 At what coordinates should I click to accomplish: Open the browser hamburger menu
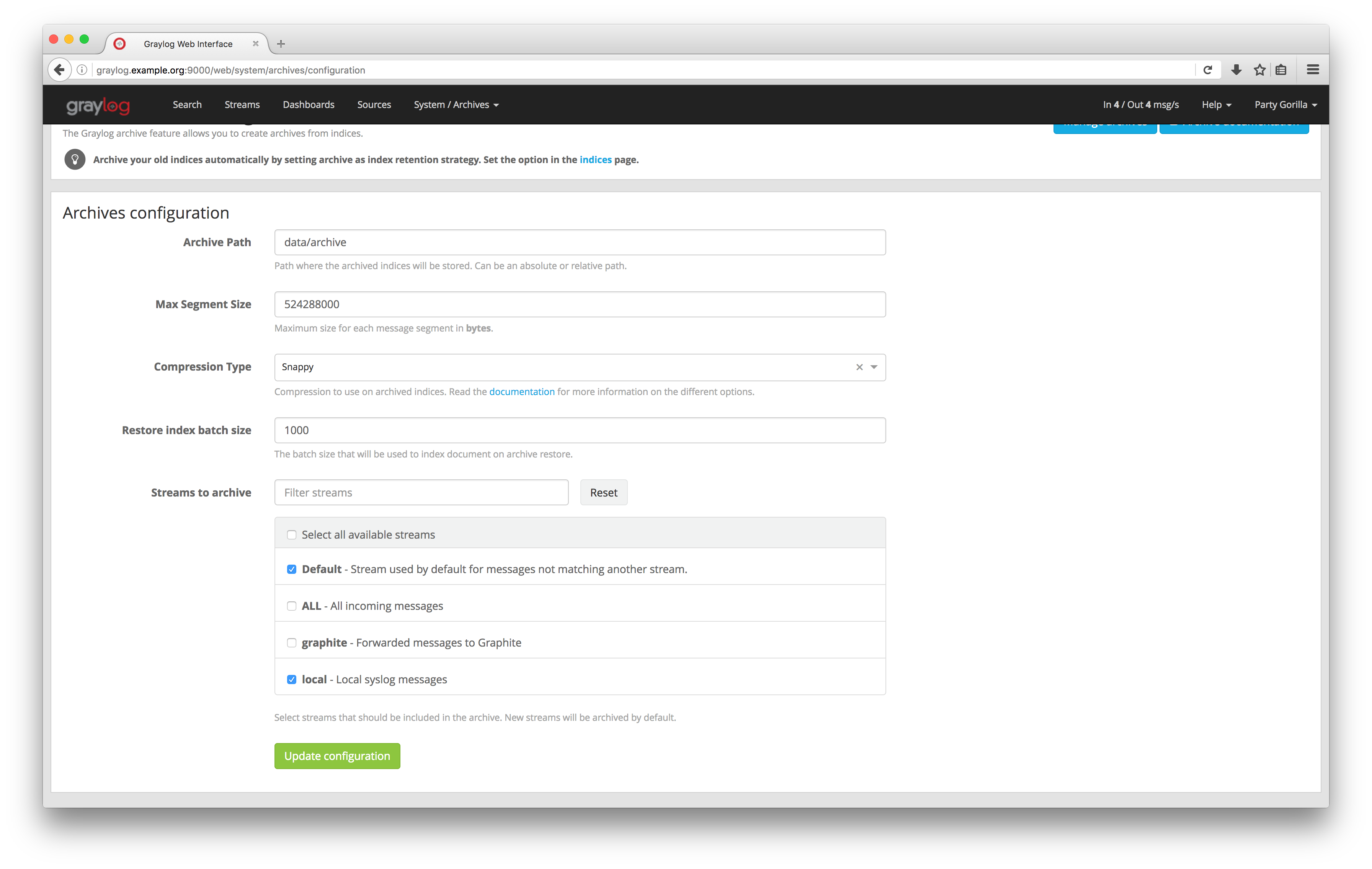(x=1313, y=70)
